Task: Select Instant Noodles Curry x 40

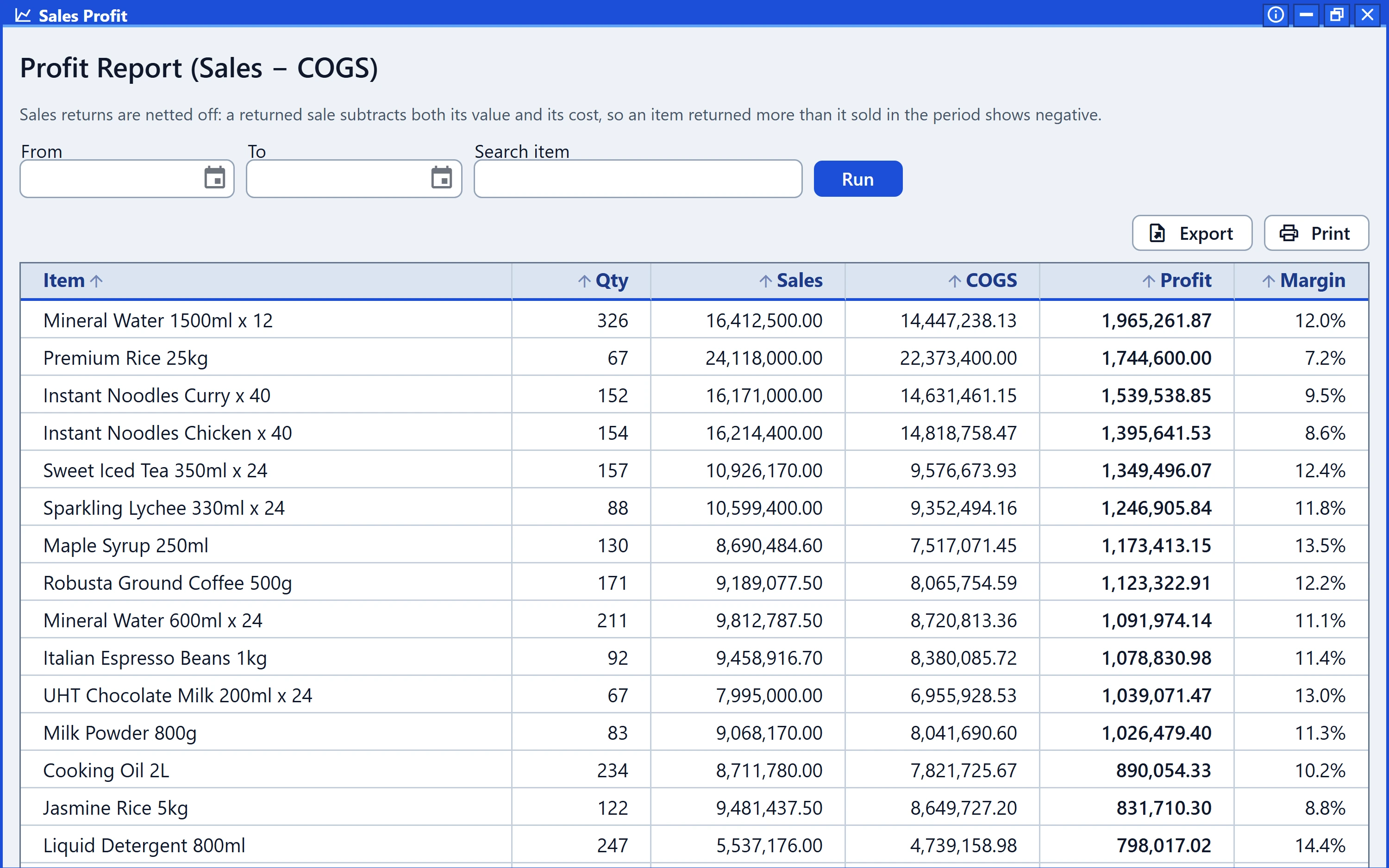Action: click(x=156, y=395)
